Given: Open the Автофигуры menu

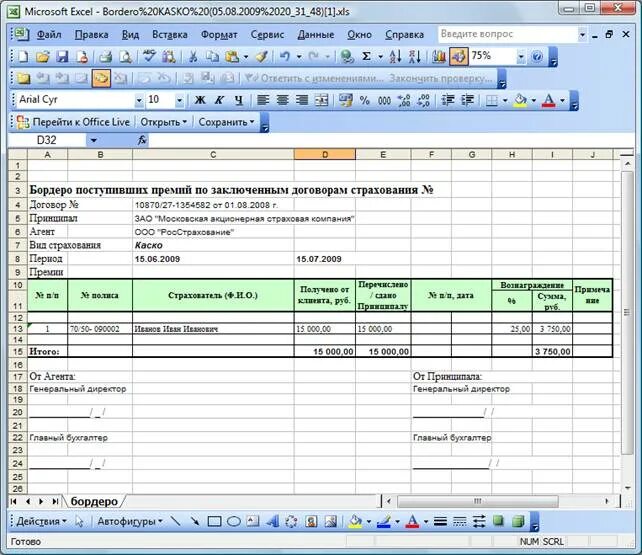Looking at the screenshot, I should [x=130, y=521].
